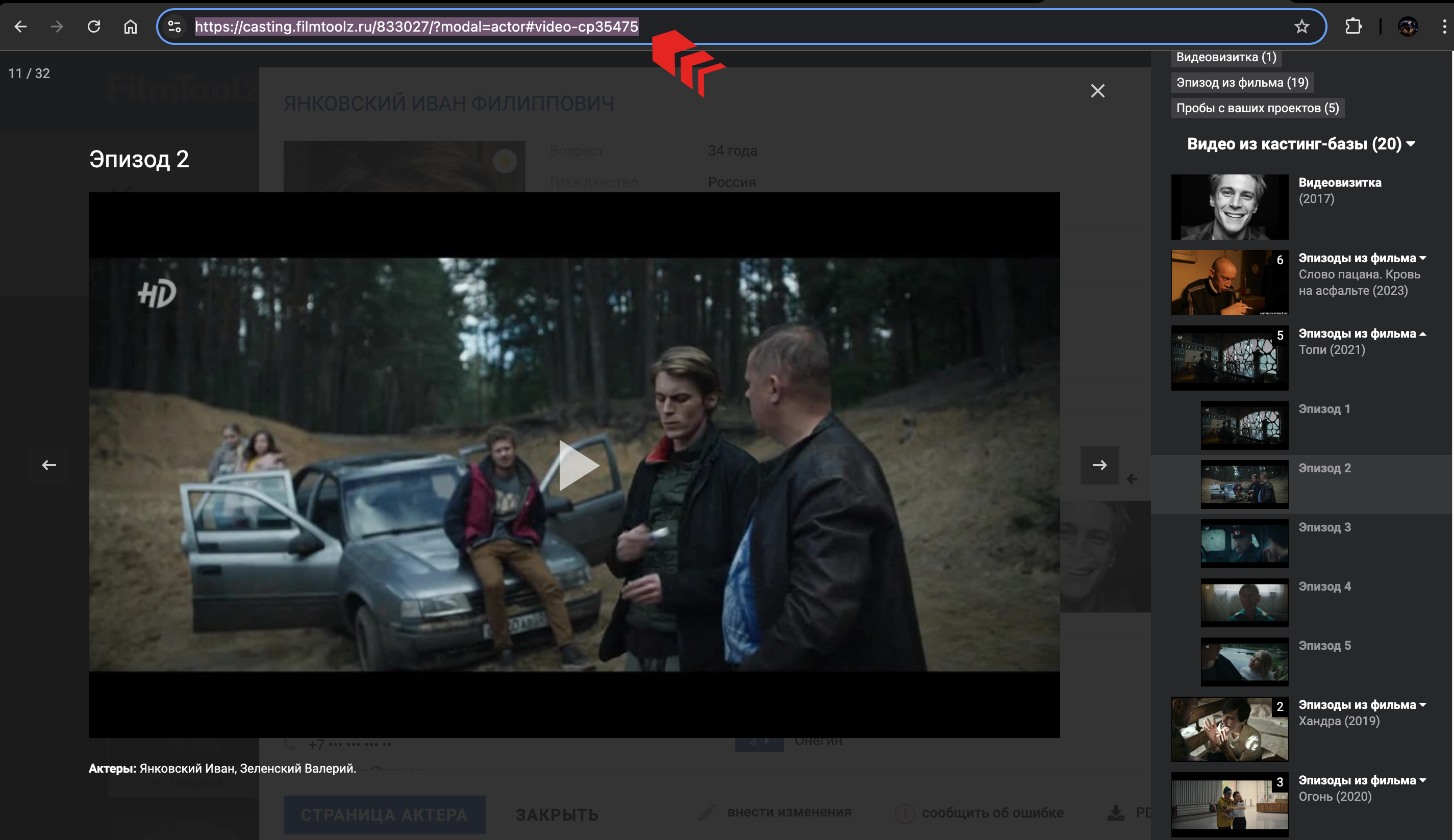Click the Эпизод 2 title heading
Image resolution: width=1454 pixels, height=840 pixels.
pos(139,159)
